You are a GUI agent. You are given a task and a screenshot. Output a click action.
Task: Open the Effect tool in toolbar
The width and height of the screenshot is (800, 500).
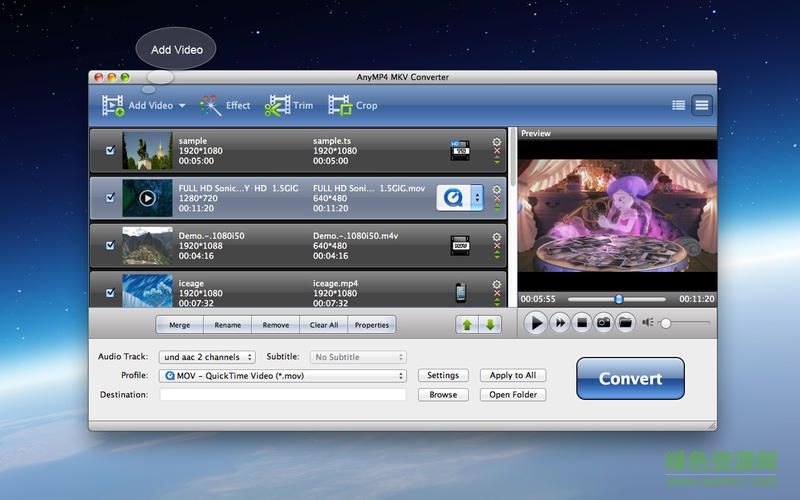tap(225, 105)
